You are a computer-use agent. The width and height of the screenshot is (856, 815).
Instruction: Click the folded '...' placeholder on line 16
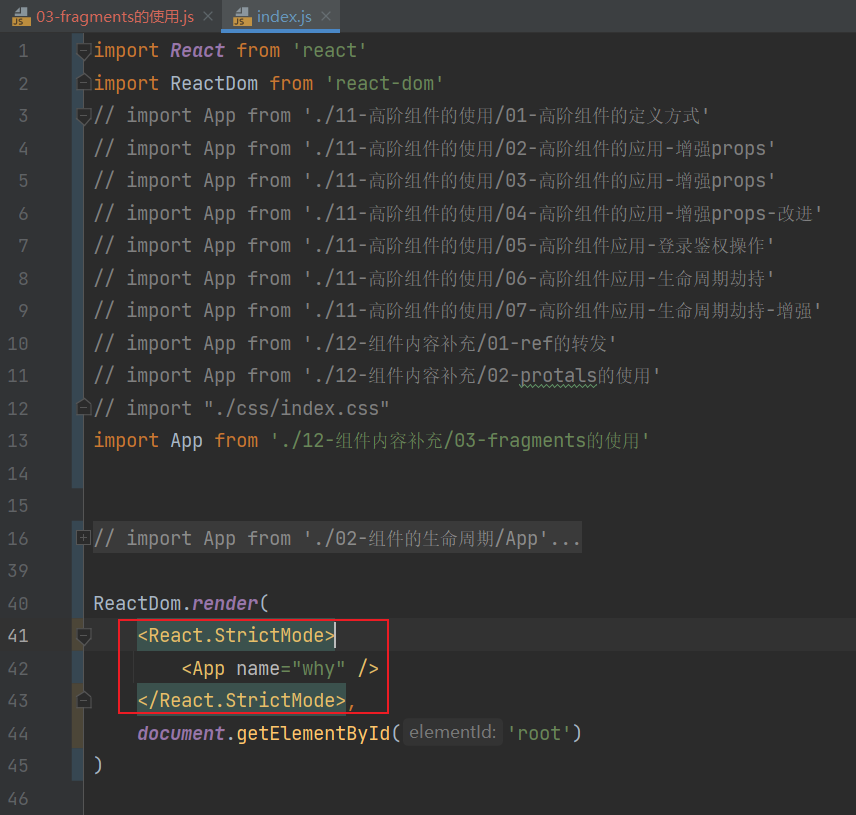pos(565,539)
